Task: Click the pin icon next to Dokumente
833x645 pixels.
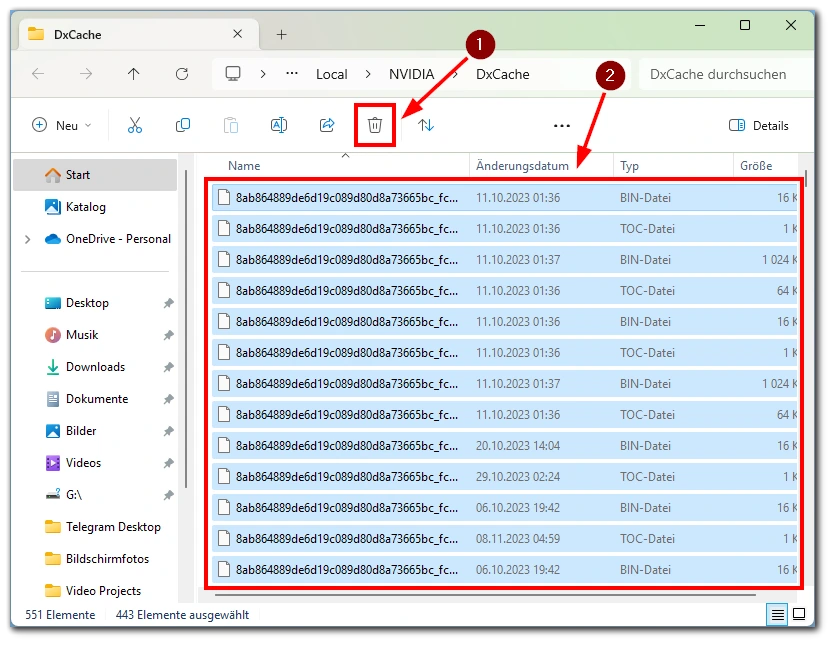Action: (168, 399)
